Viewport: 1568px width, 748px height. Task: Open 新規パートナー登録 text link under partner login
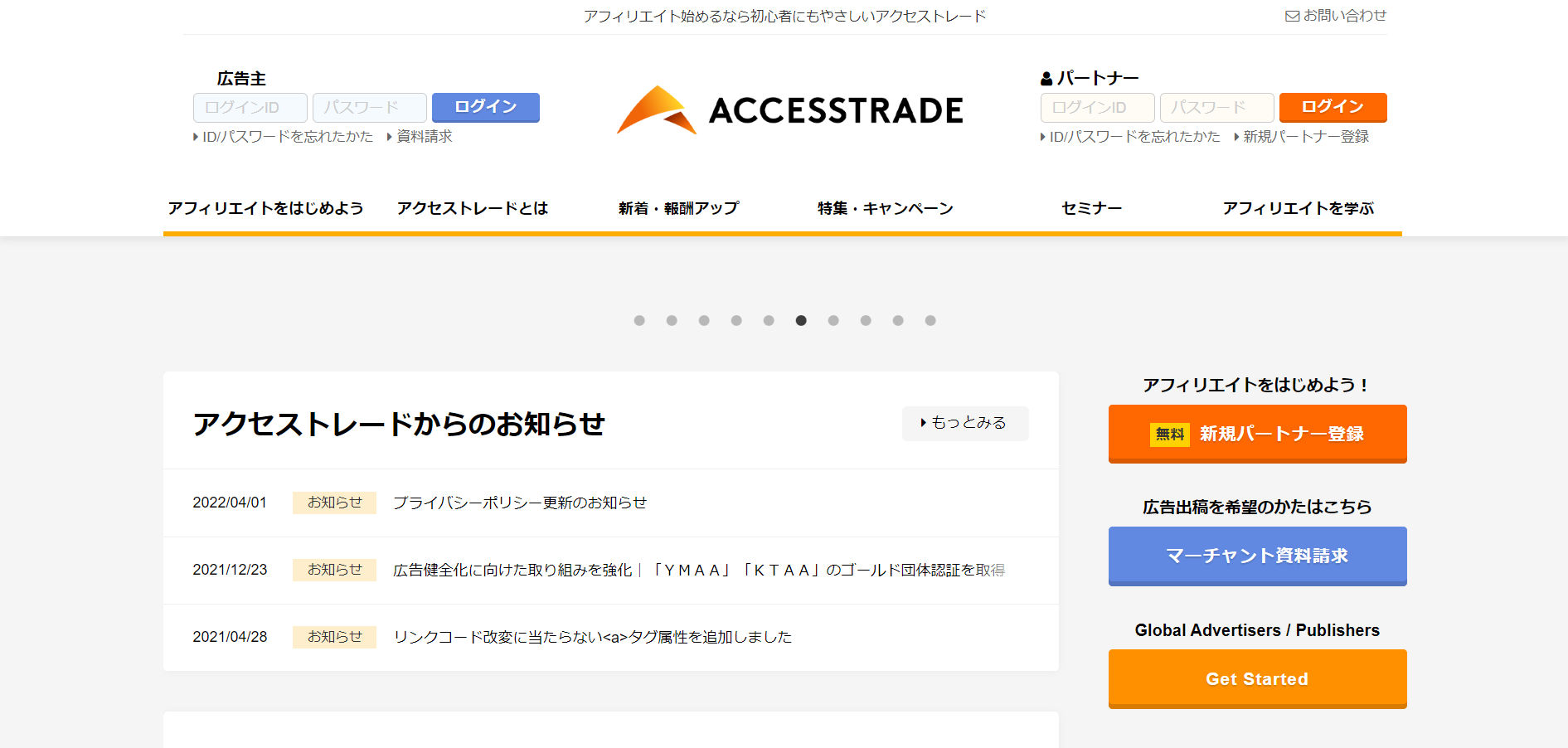[x=1302, y=137]
